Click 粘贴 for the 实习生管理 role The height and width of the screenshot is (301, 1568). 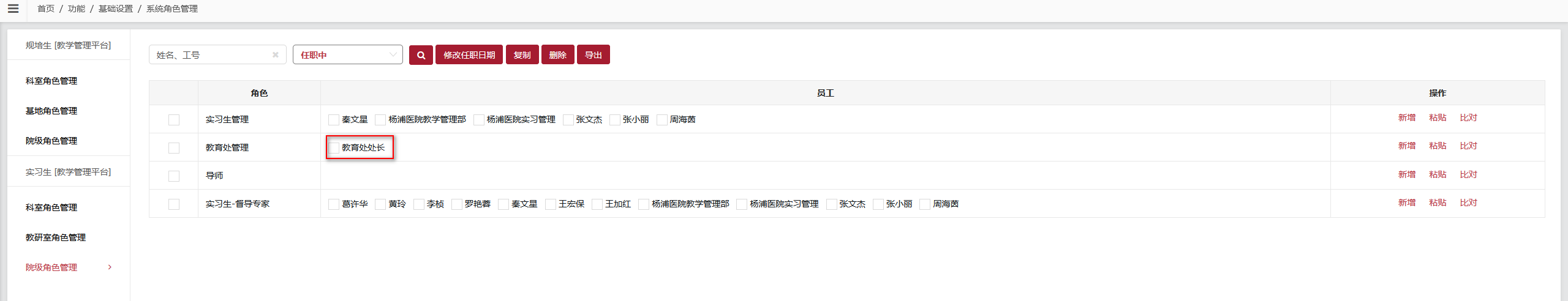point(1438,117)
